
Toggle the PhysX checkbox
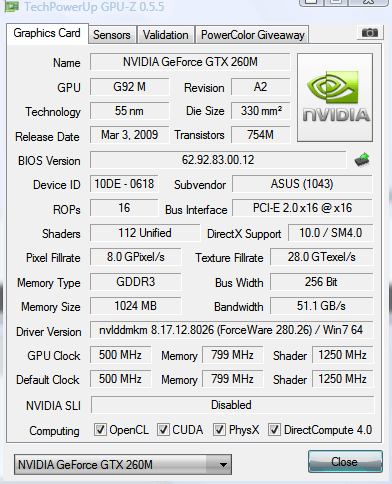pyautogui.click(x=219, y=429)
